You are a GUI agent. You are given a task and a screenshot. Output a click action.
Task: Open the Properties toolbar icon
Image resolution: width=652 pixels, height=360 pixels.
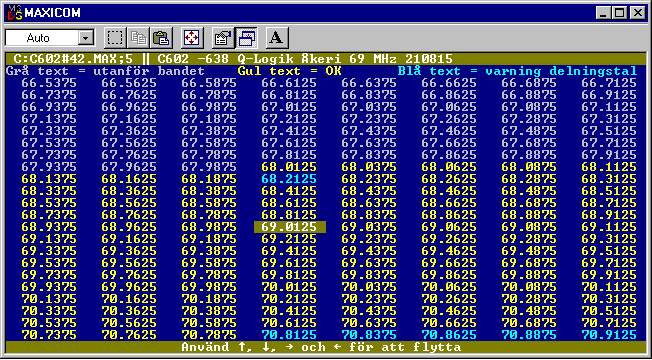(x=222, y=38)
